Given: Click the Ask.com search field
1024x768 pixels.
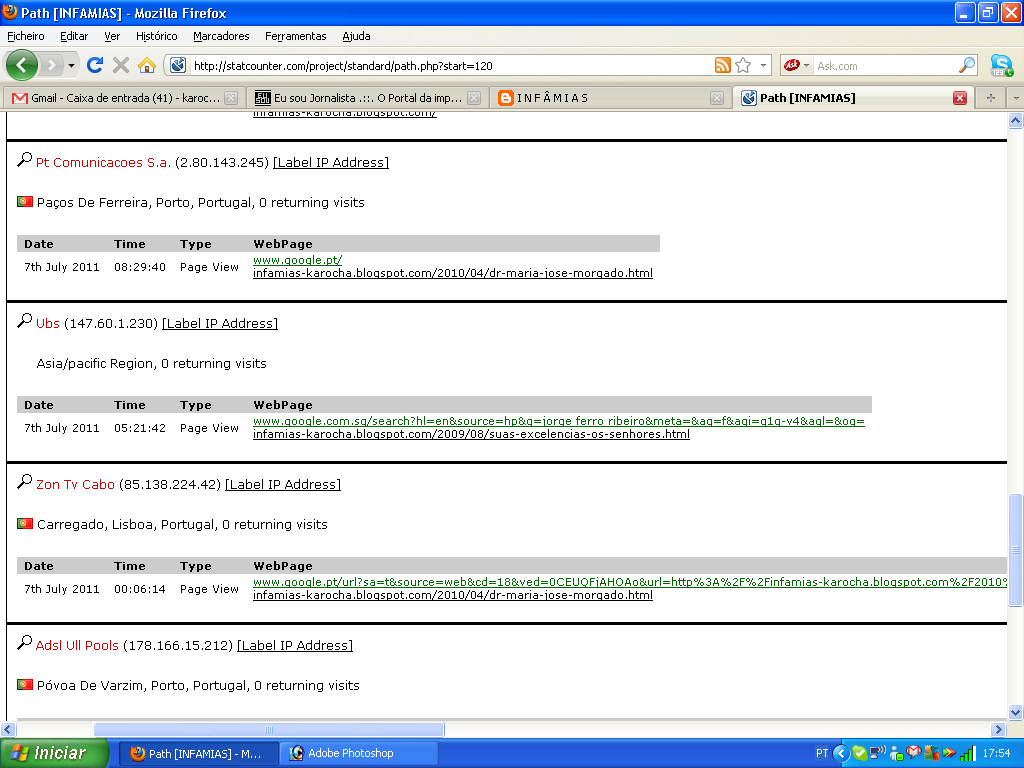Looking at the screenshot, I should [x=886, y=66].
